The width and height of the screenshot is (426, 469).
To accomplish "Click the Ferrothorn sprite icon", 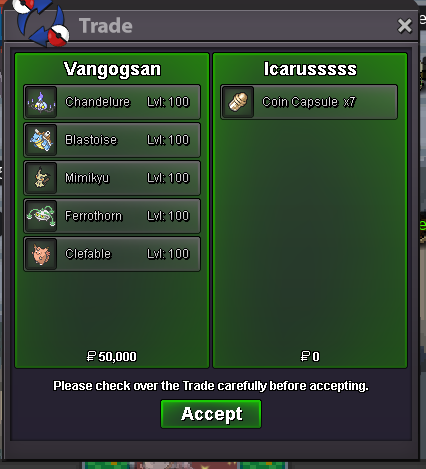I will [41, 216].
